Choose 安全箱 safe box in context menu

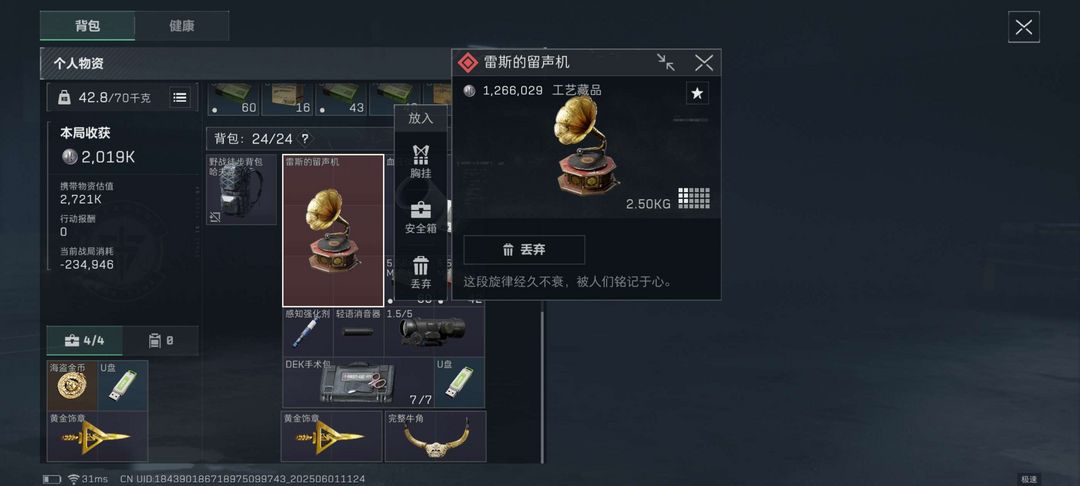point(421,218)
